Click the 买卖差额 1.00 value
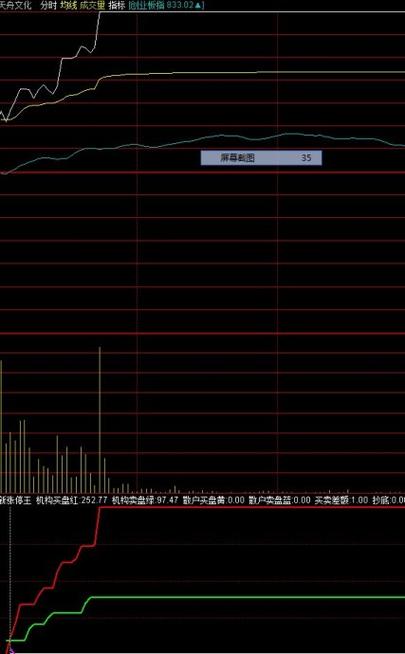The width and height of the screenshot is (405, 654). 341,500
